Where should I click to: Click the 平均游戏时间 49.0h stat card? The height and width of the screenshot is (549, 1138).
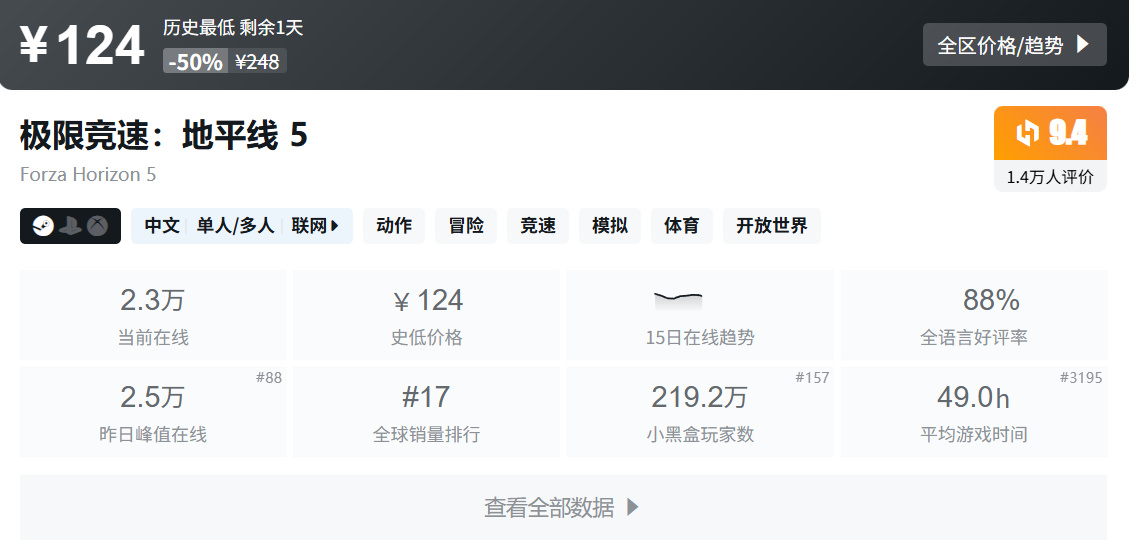[x=973, y=412]
